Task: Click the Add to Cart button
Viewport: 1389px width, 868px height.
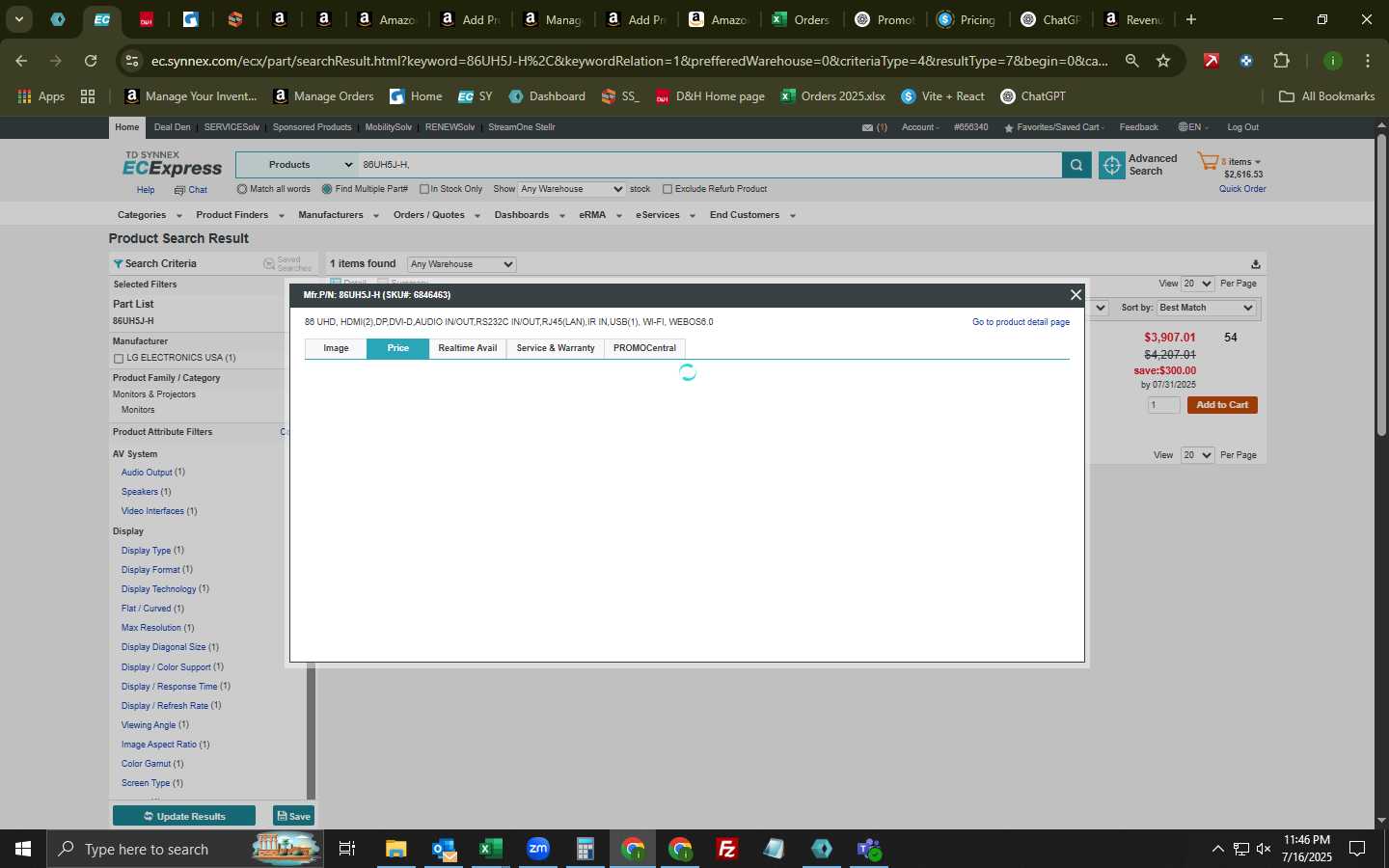Action: [x=1222, y=405]
